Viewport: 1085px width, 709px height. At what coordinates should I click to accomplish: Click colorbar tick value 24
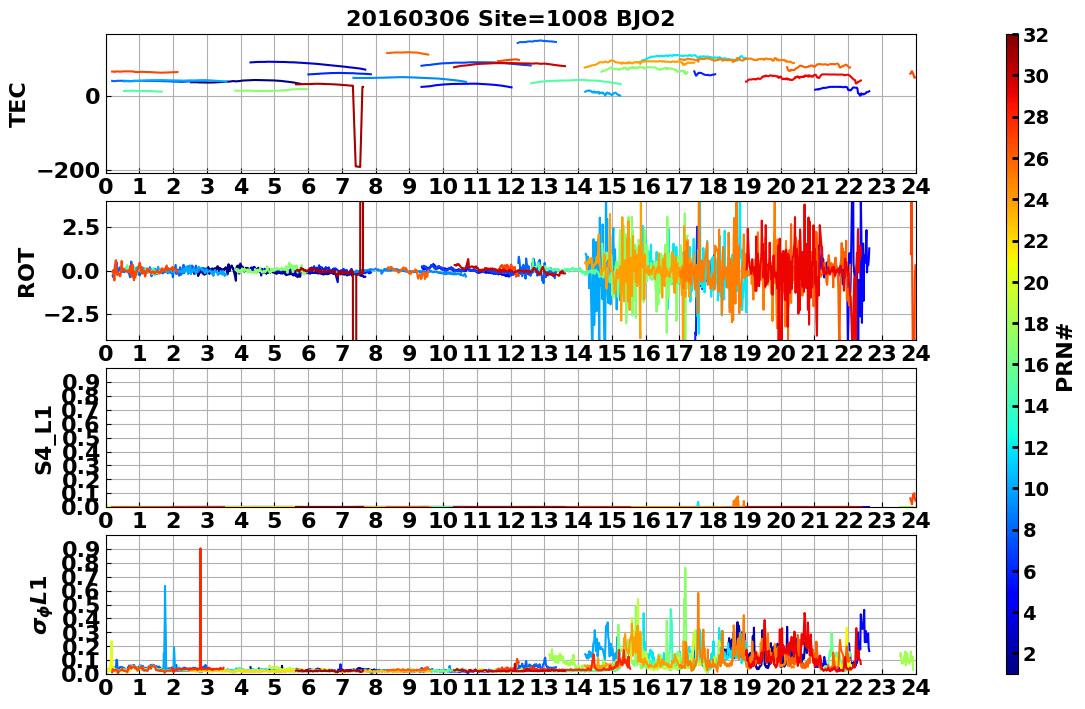click(x=1037, y=200)
